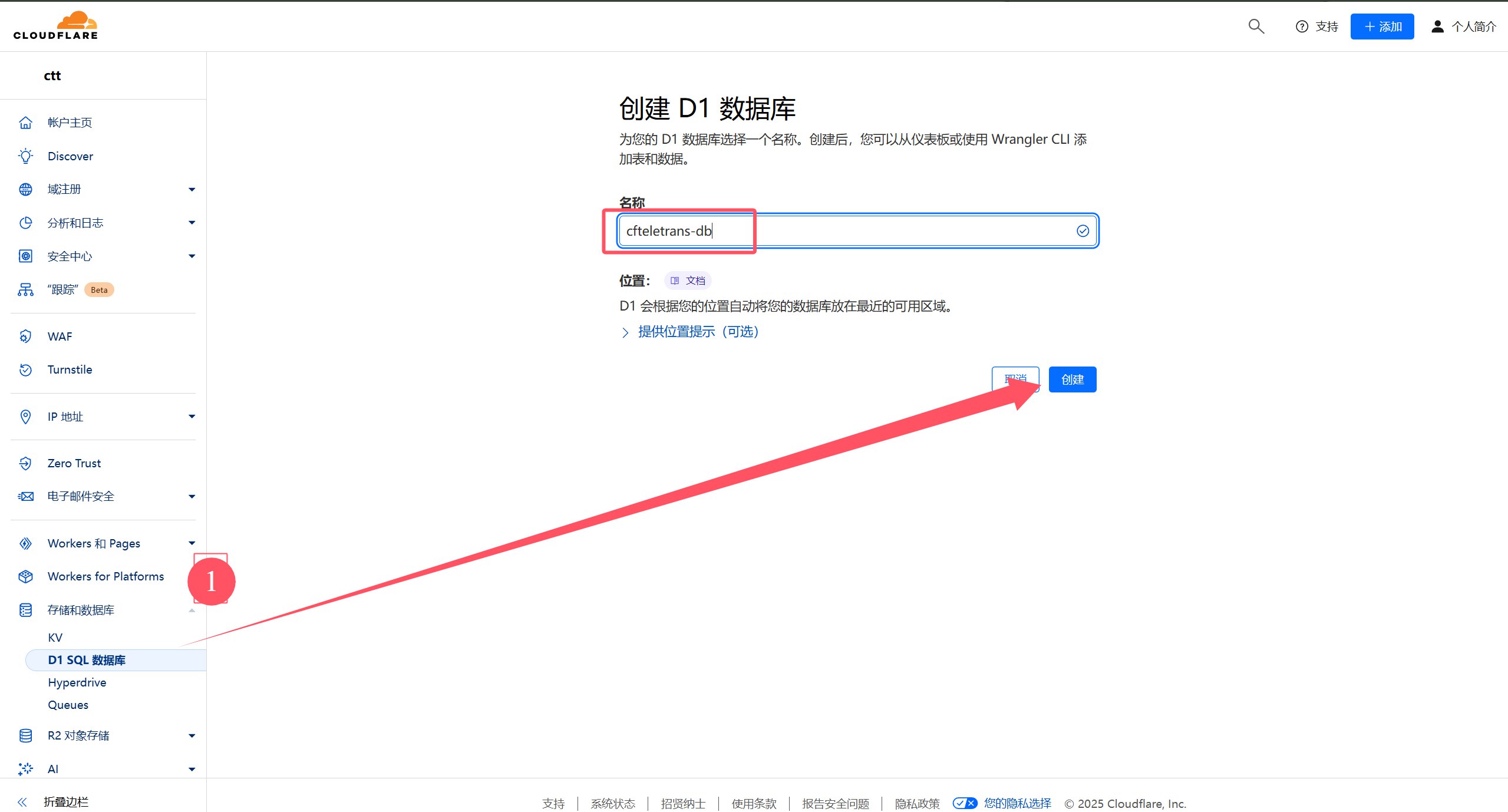Toggle the privacy choices switch icon
1508x812 pixels.
tap(965, 803)
